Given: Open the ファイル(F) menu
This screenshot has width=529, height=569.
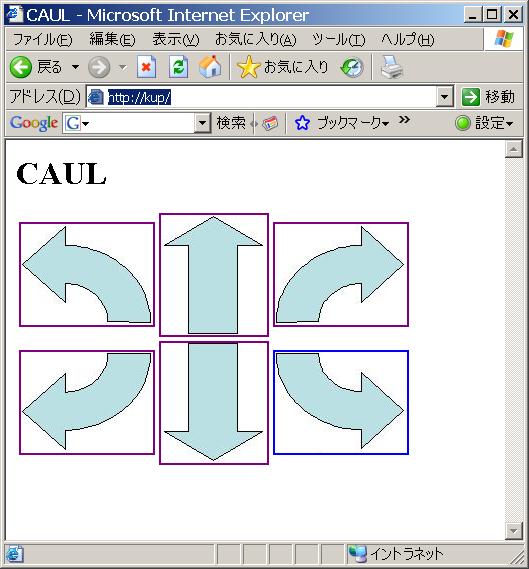Looking at the screenshot, I should tap(42, 39).
